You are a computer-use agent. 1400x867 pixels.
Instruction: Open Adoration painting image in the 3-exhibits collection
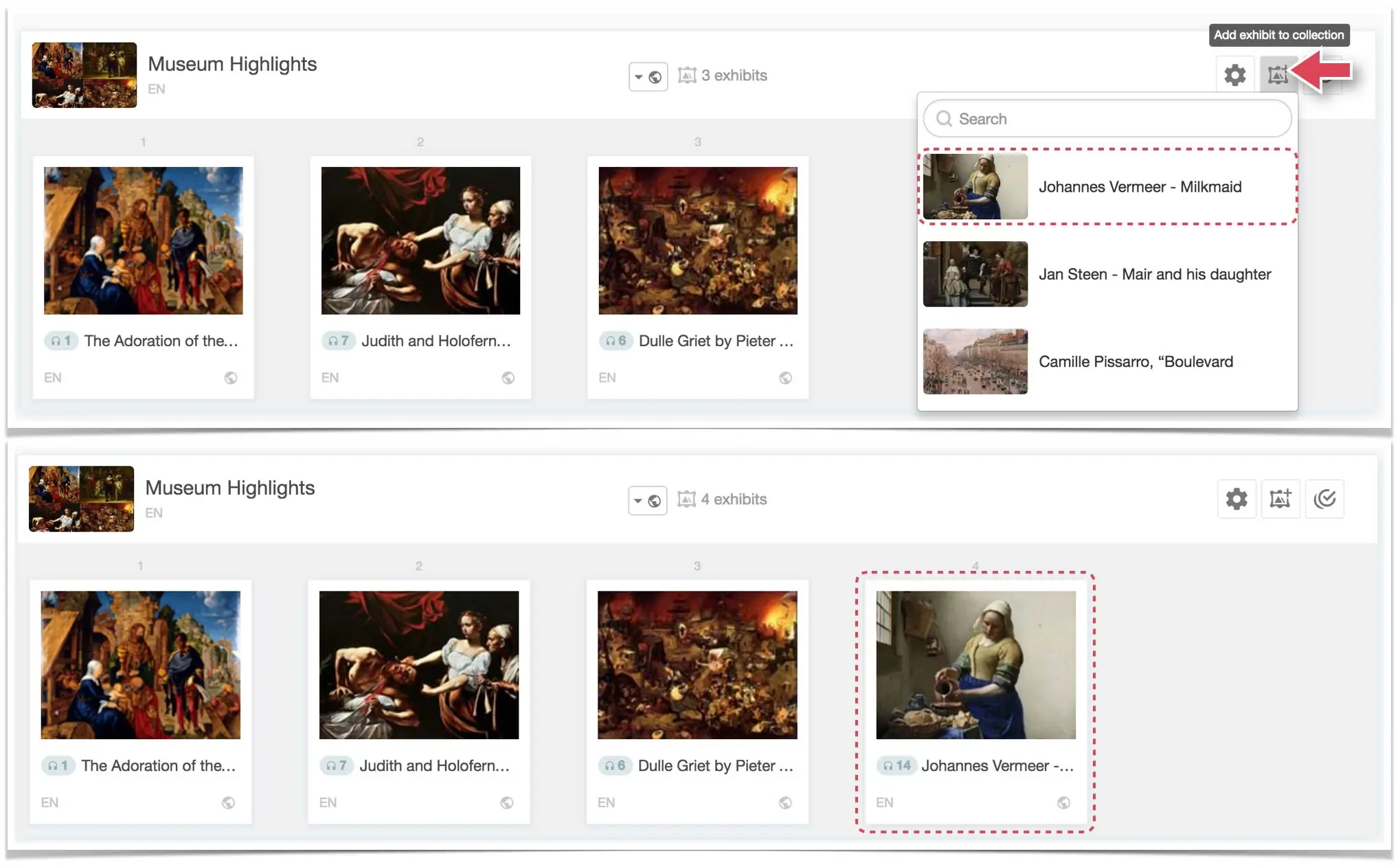click(144, 240)
